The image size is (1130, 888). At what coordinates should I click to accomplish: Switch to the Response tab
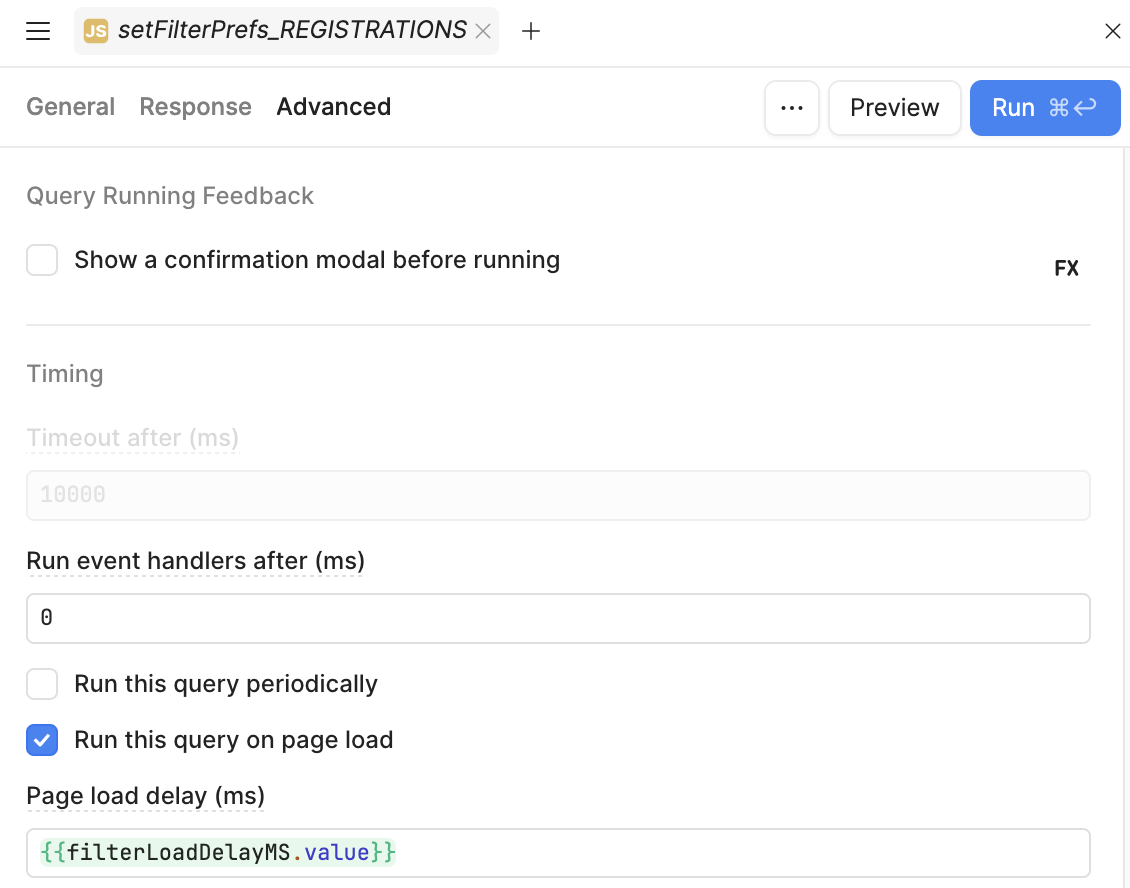[195, 107]
